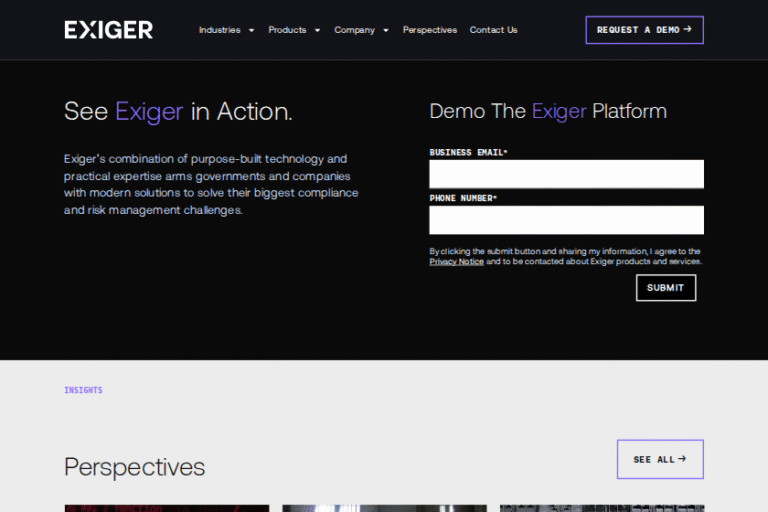This screenshot has height=512, width=768.
Task: Focus the Business Email input field
Action: tap(566, 174)
